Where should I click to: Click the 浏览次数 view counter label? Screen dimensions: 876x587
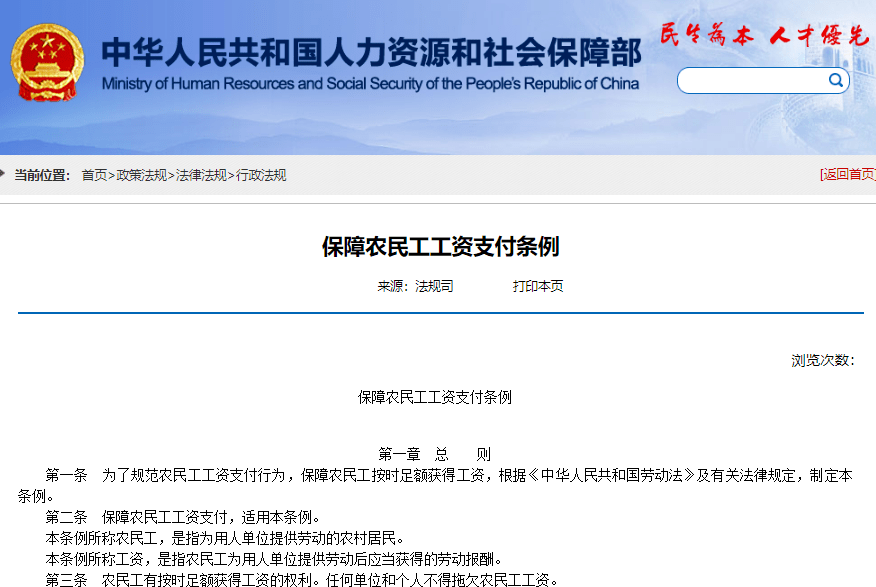tap(822, 360)
